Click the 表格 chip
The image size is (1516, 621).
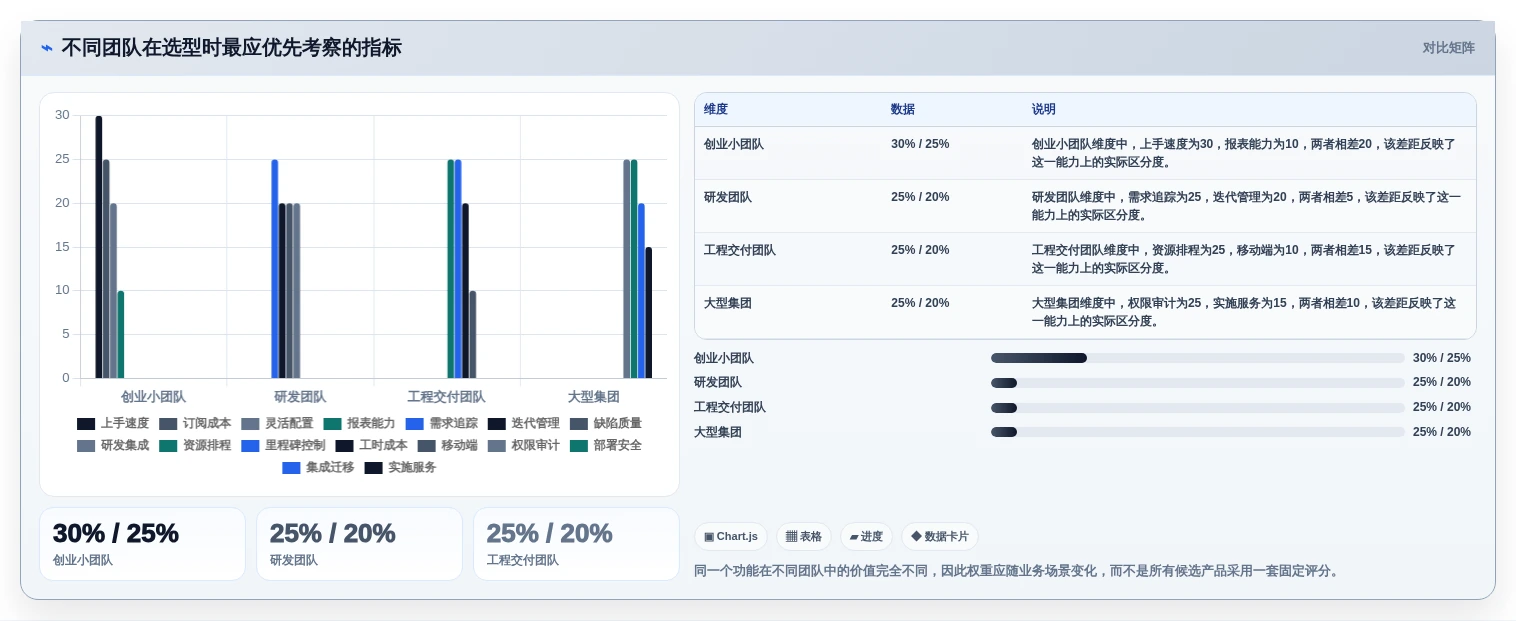[x=804, y=536]
